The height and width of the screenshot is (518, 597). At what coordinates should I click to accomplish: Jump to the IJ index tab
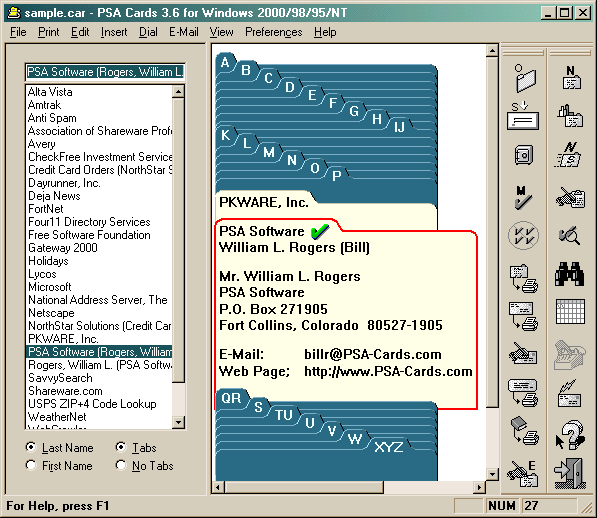(x=399, y=127)
